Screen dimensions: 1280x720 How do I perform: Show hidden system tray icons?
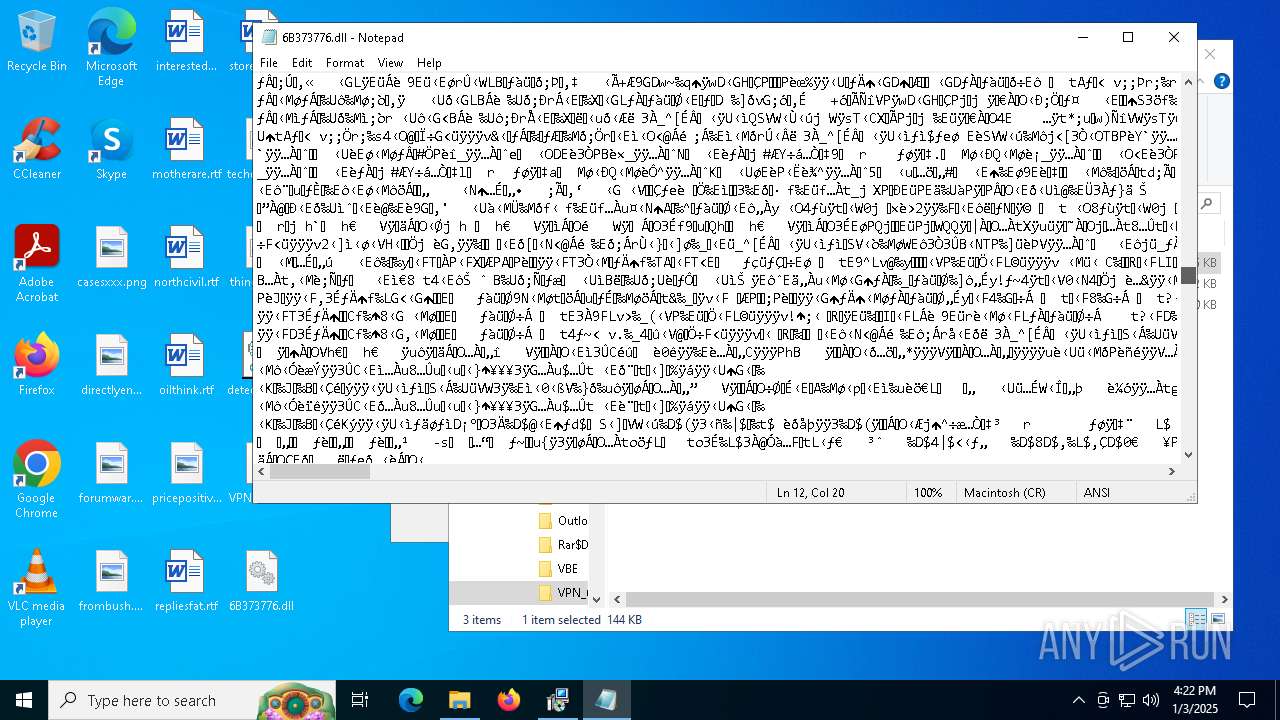[1078, 700]
